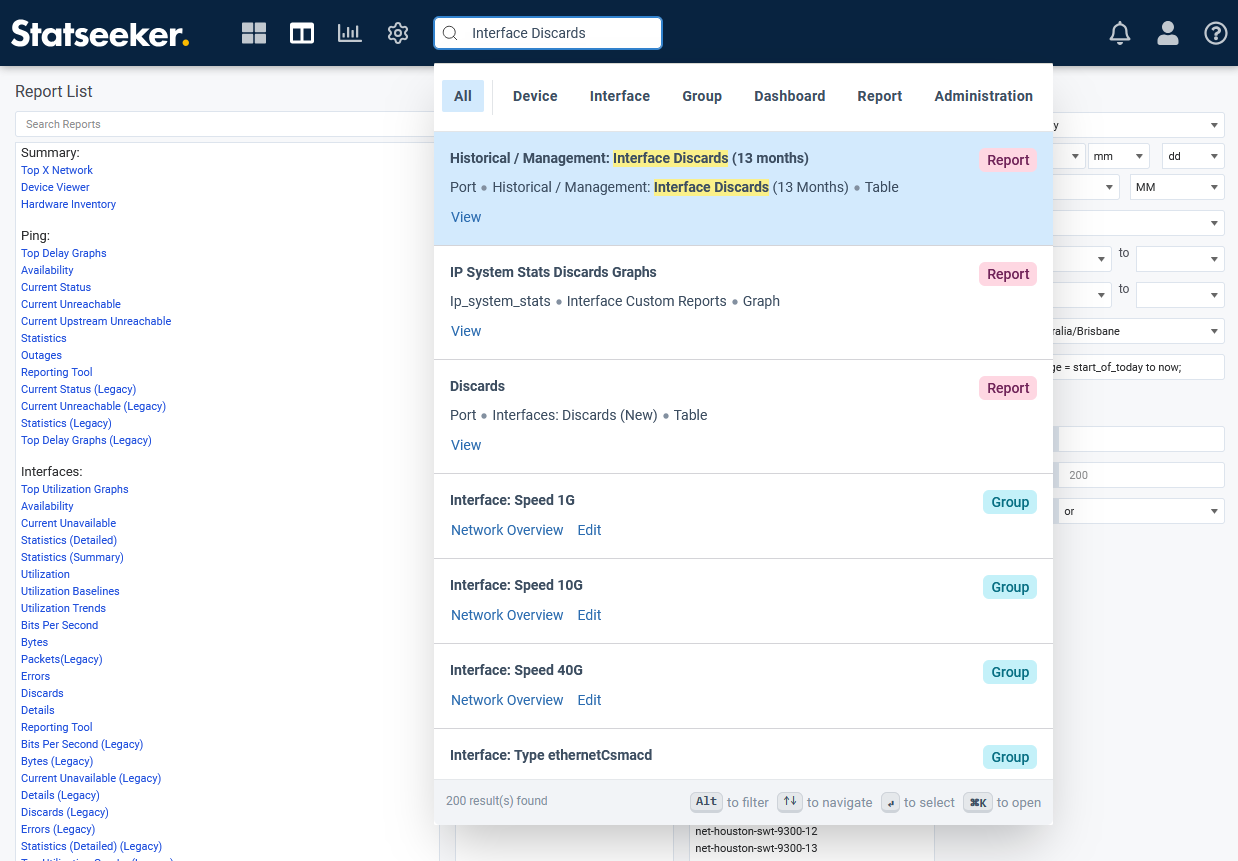Screen dimensions: 1238x861
Task: Open the console split-panel icon
Action: click(302, 33)
